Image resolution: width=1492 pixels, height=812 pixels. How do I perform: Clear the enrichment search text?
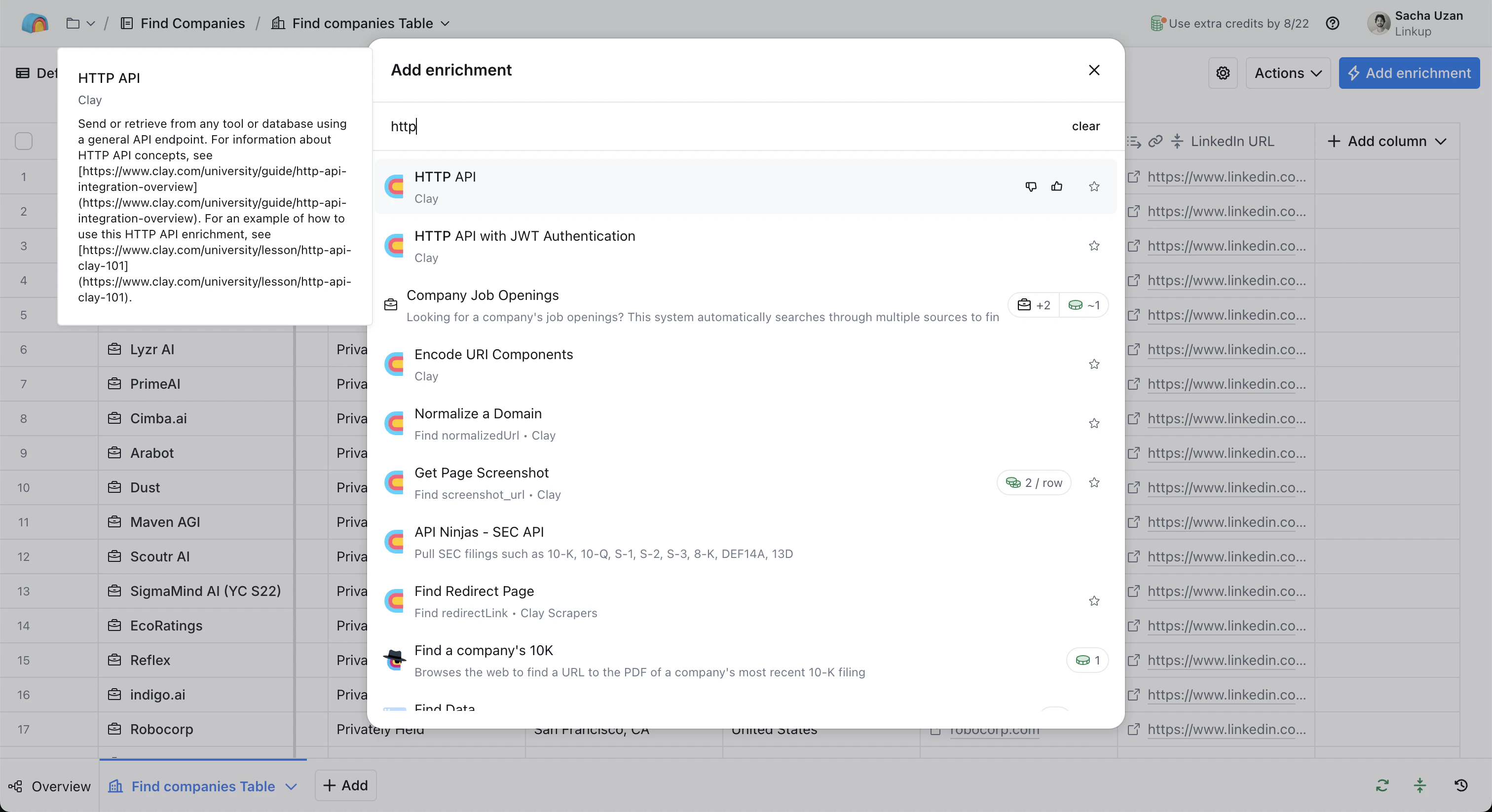coord(1085,126)
